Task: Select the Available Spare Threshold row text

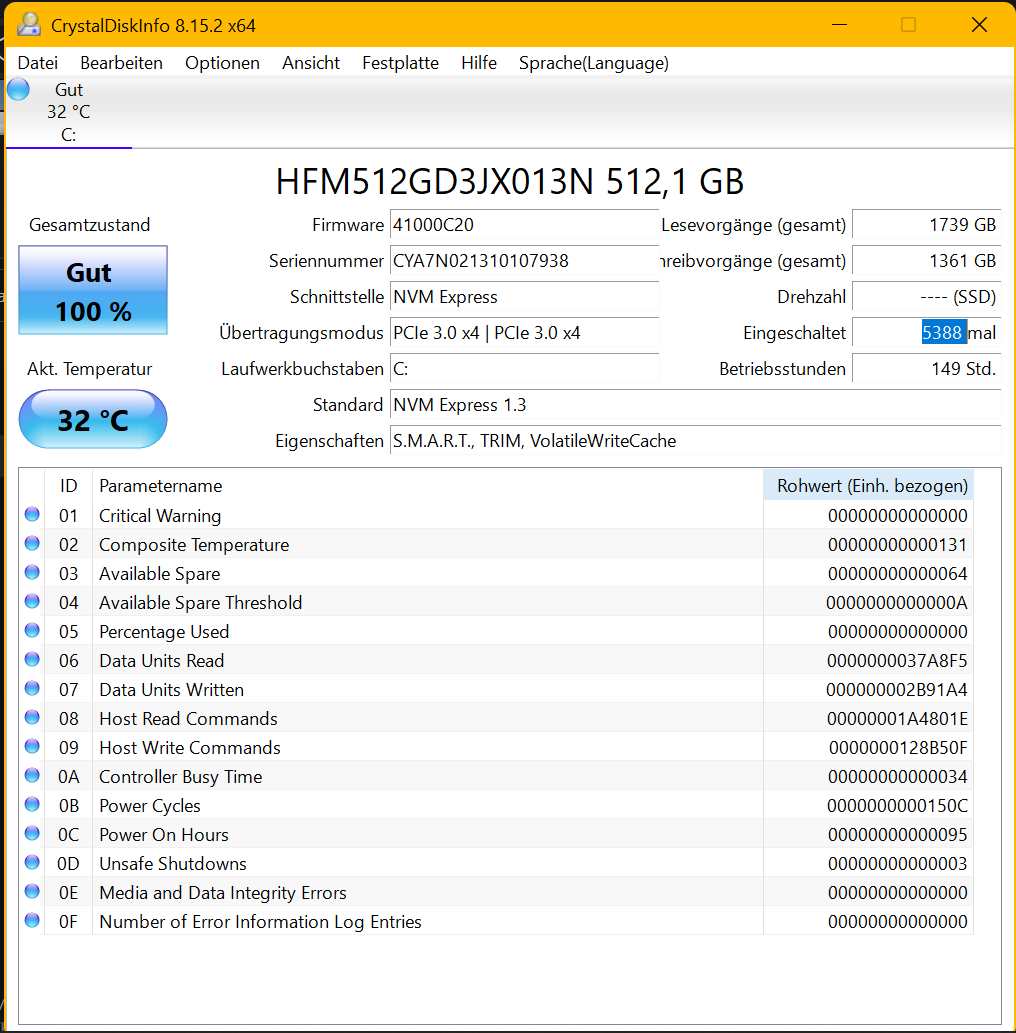Action: 200,603
